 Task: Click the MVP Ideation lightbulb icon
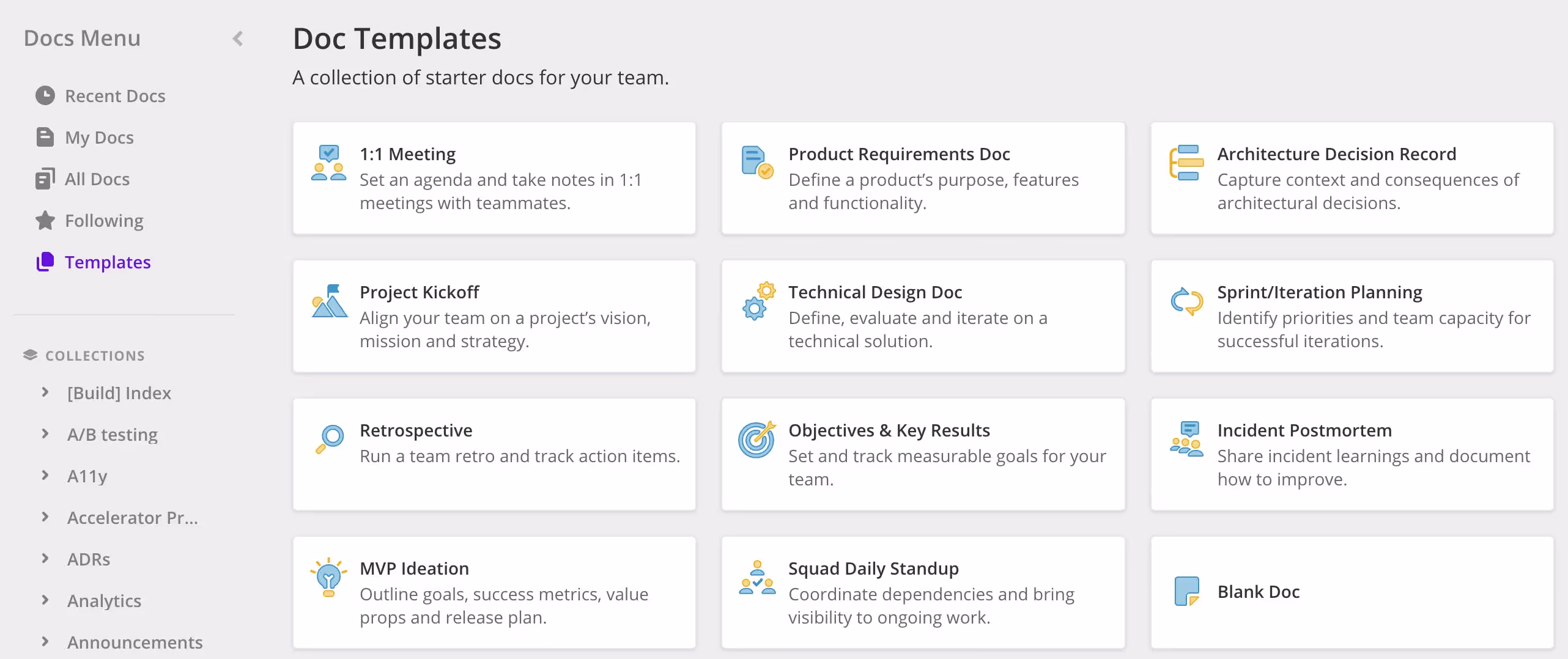coord(329,577)
